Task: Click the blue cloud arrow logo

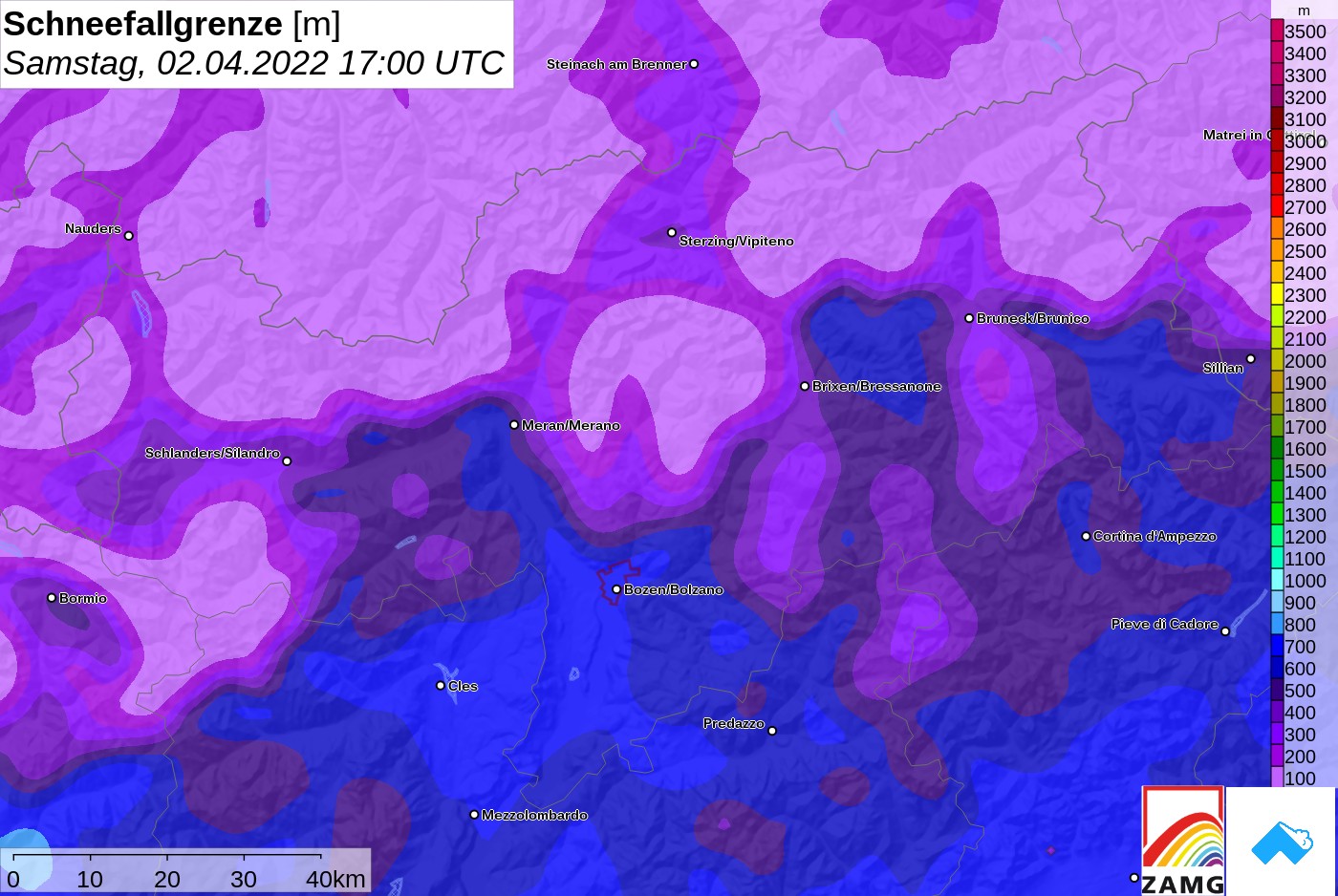Action: tap(1282, 843)
